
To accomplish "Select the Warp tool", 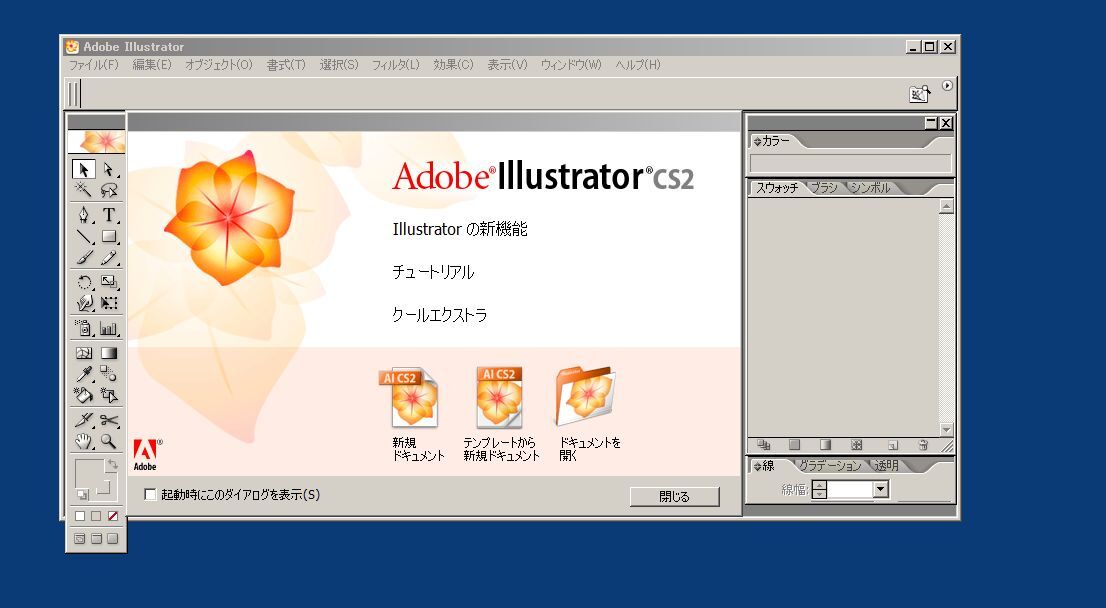I will 83,303.
